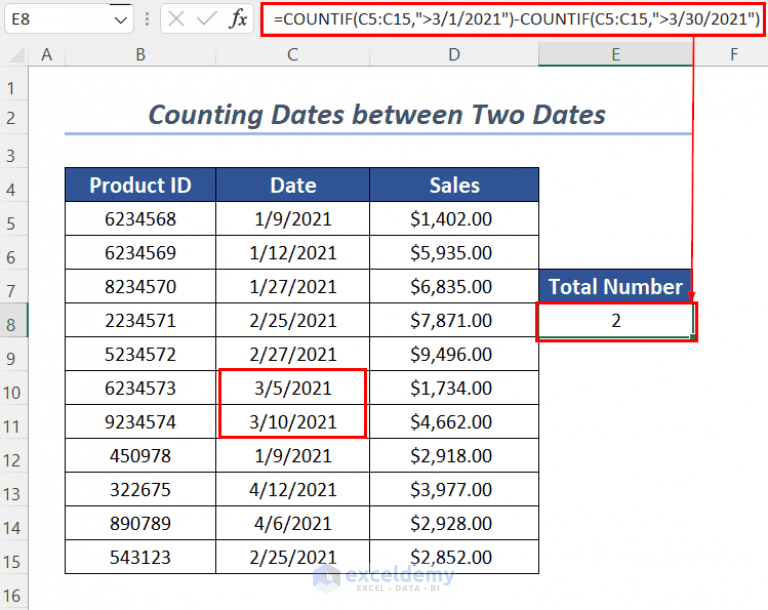
Task: Select sales cell $1,734.00
Action: coord(454,388)
